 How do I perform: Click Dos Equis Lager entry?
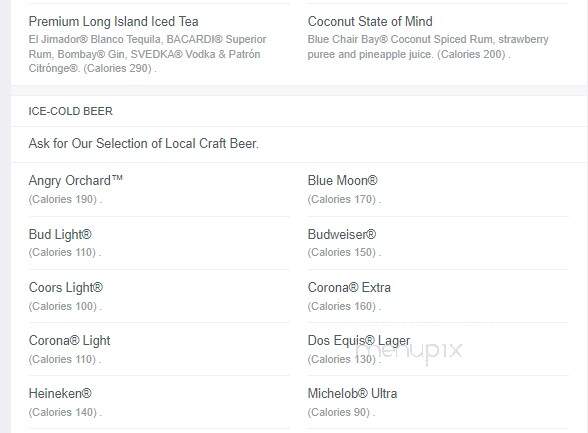tap(359, 341)
